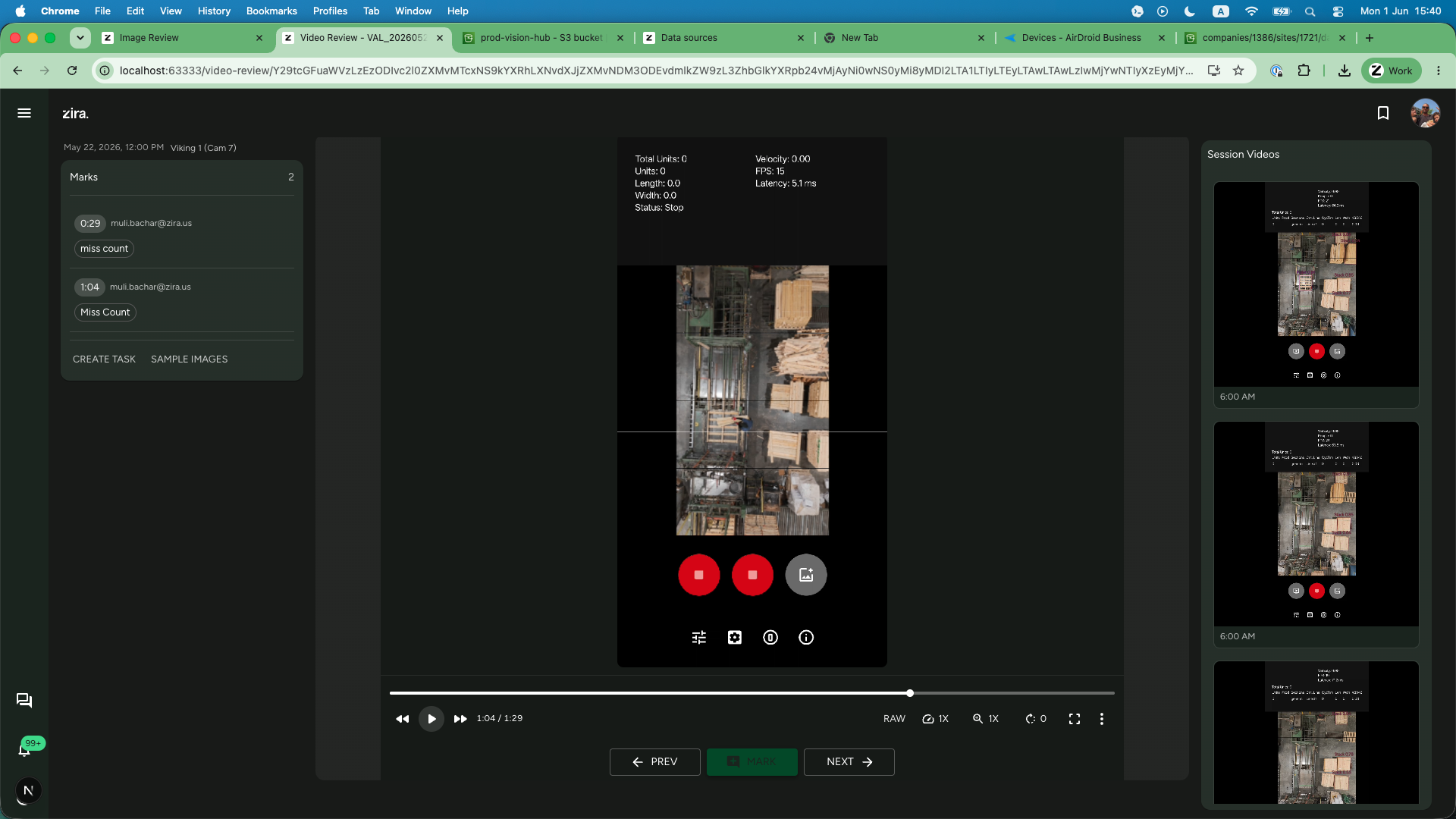
Task: Rewind the video playback
Action: 402,719
